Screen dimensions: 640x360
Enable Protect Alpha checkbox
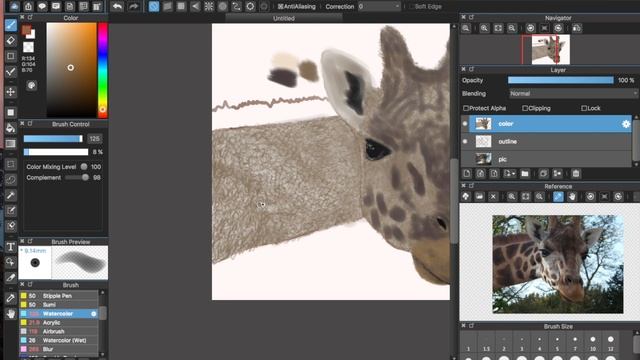[x=466, y=108]
